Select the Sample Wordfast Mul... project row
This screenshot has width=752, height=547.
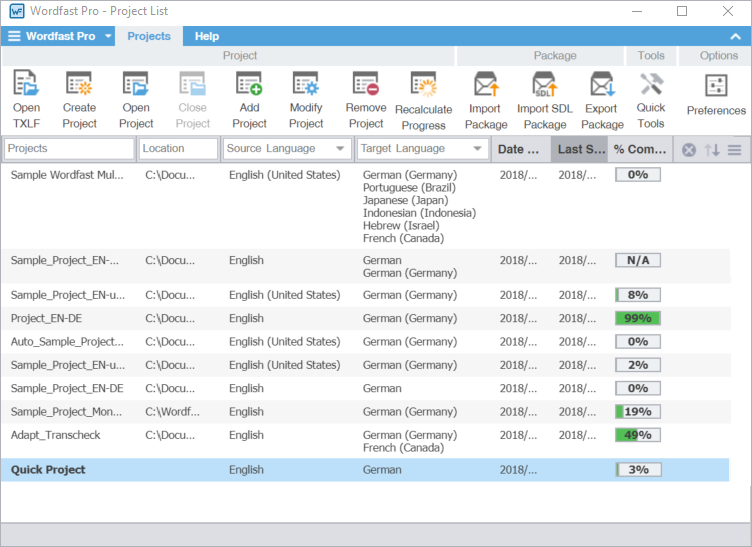click(365, 207)
